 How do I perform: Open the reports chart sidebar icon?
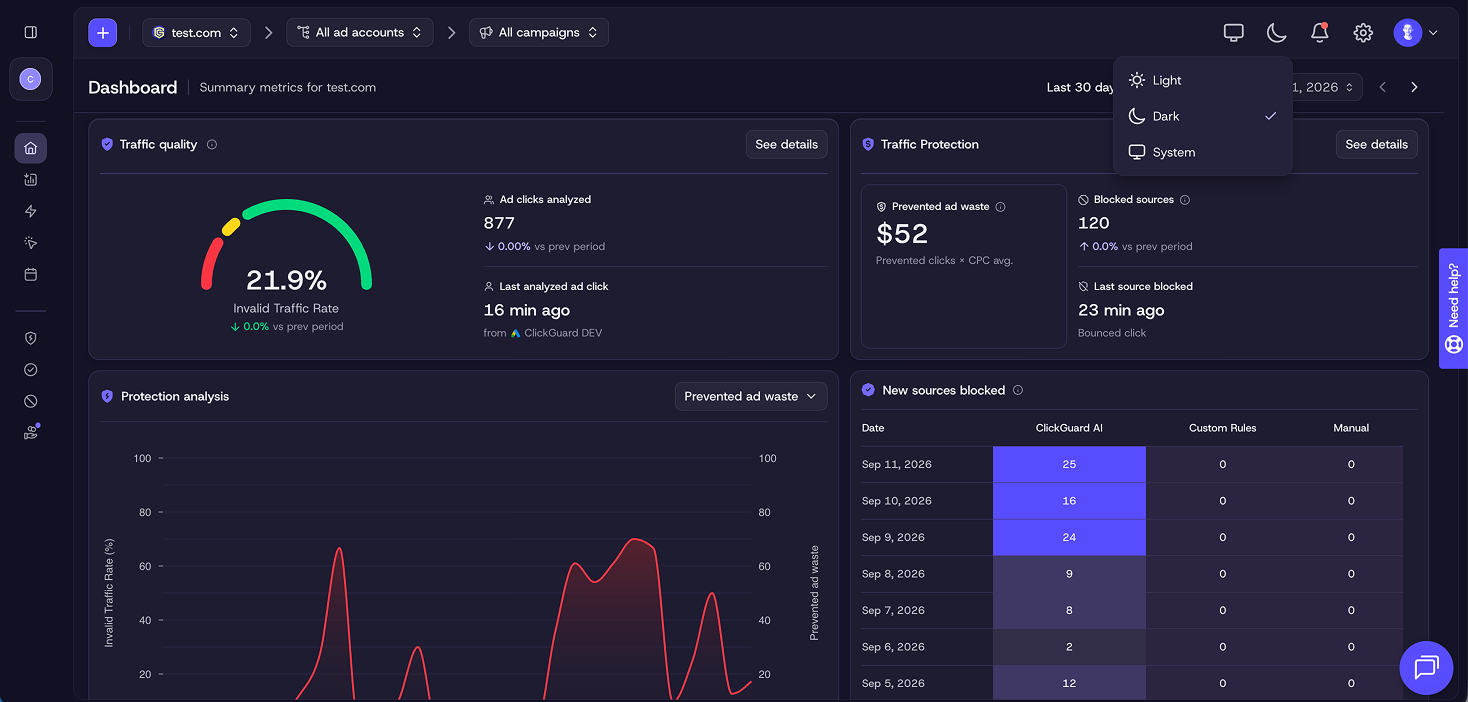click(x=30, y=180)
